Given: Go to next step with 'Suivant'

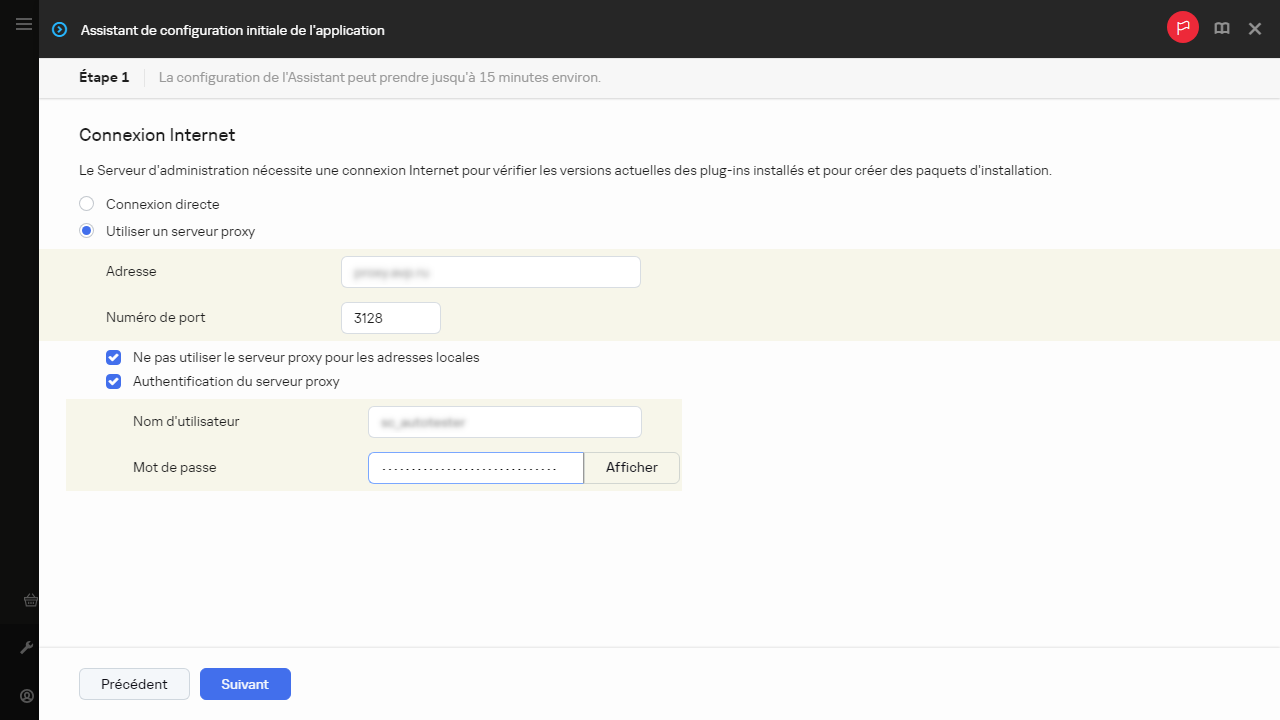Looking at the screenshot, I should coord(245,684).
